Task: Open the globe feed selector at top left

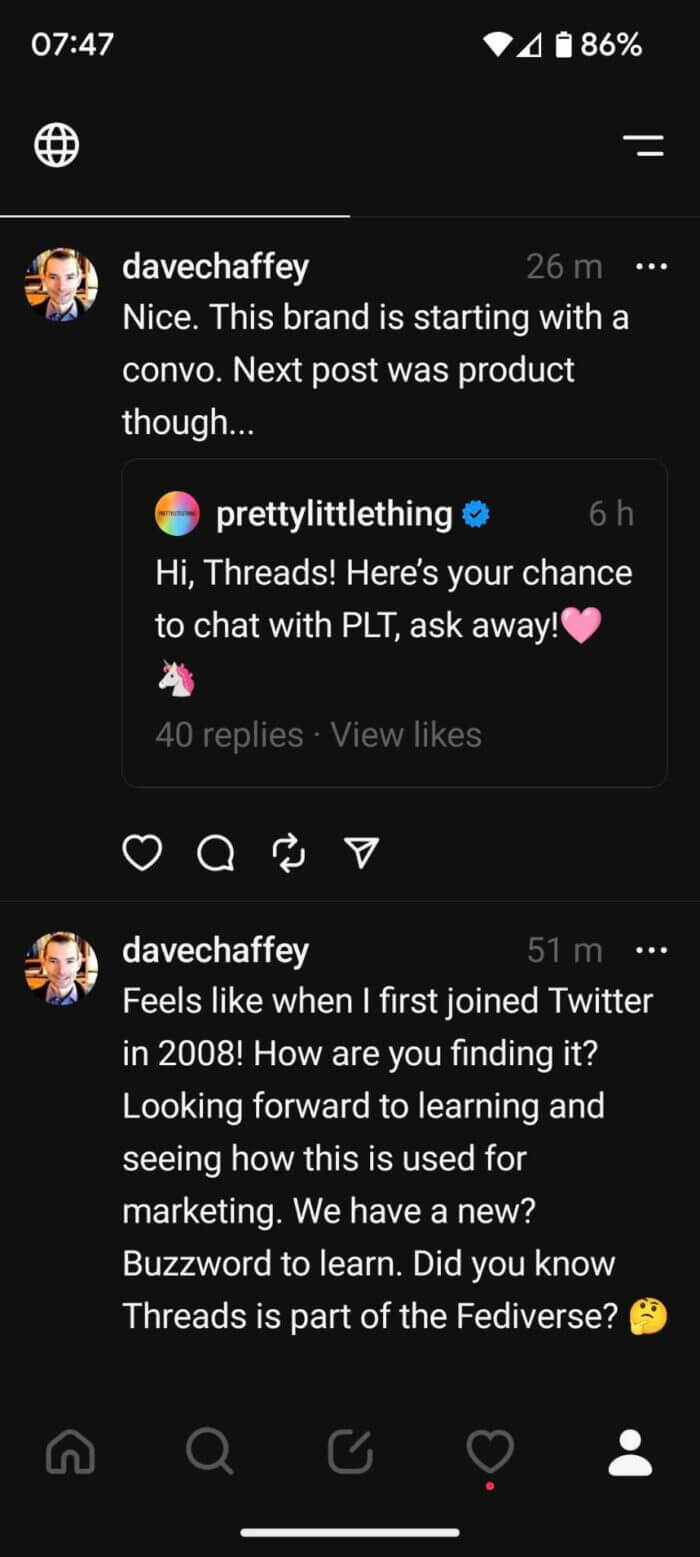Action: [x=56, y=144]
